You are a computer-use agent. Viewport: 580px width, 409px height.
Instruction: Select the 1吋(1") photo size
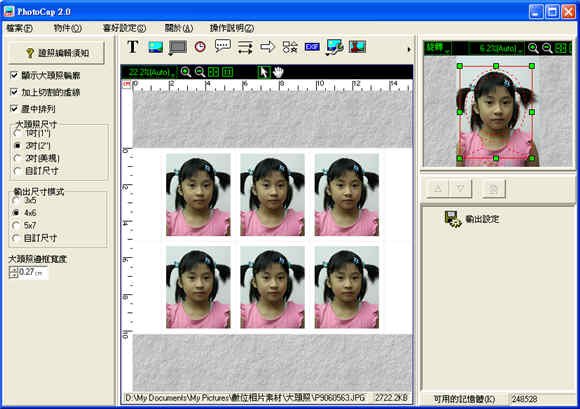tap(17, 133)
